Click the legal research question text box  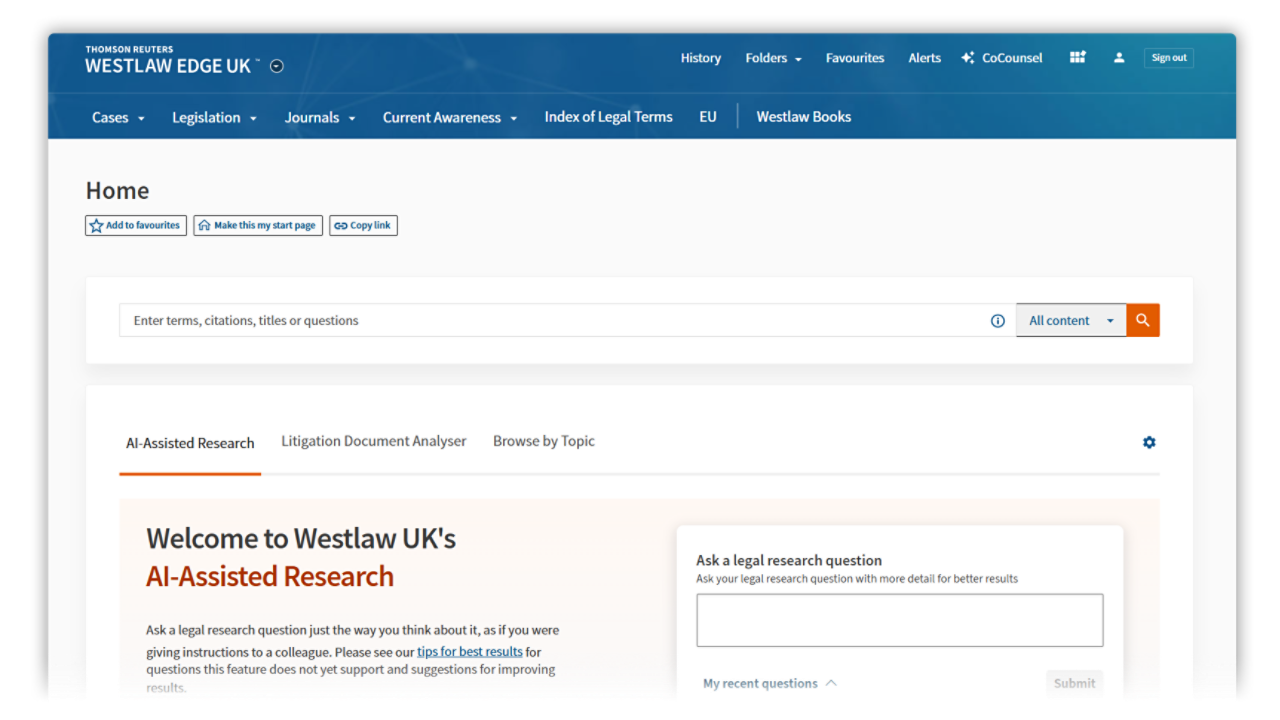(899, 620)
